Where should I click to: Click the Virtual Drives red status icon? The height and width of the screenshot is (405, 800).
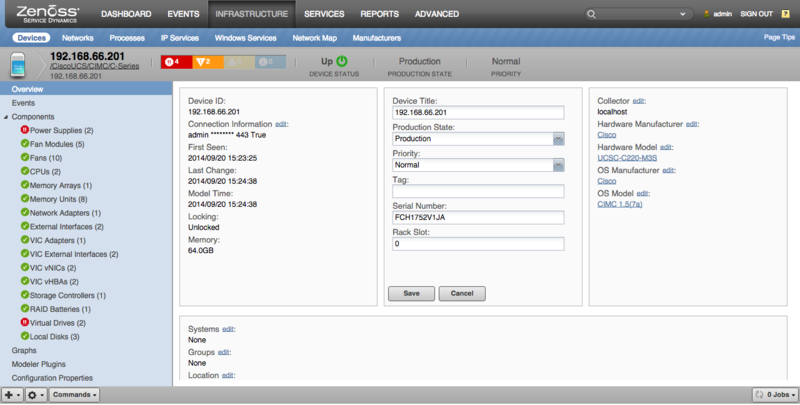24,322
